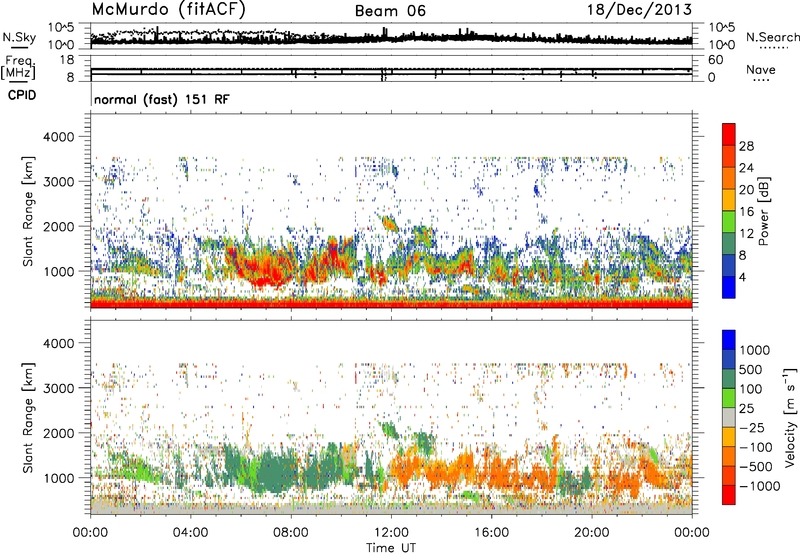Pick the light green 25–100 Velocity swatch
The width and height of the screenshot is (800, 554).
729,398
